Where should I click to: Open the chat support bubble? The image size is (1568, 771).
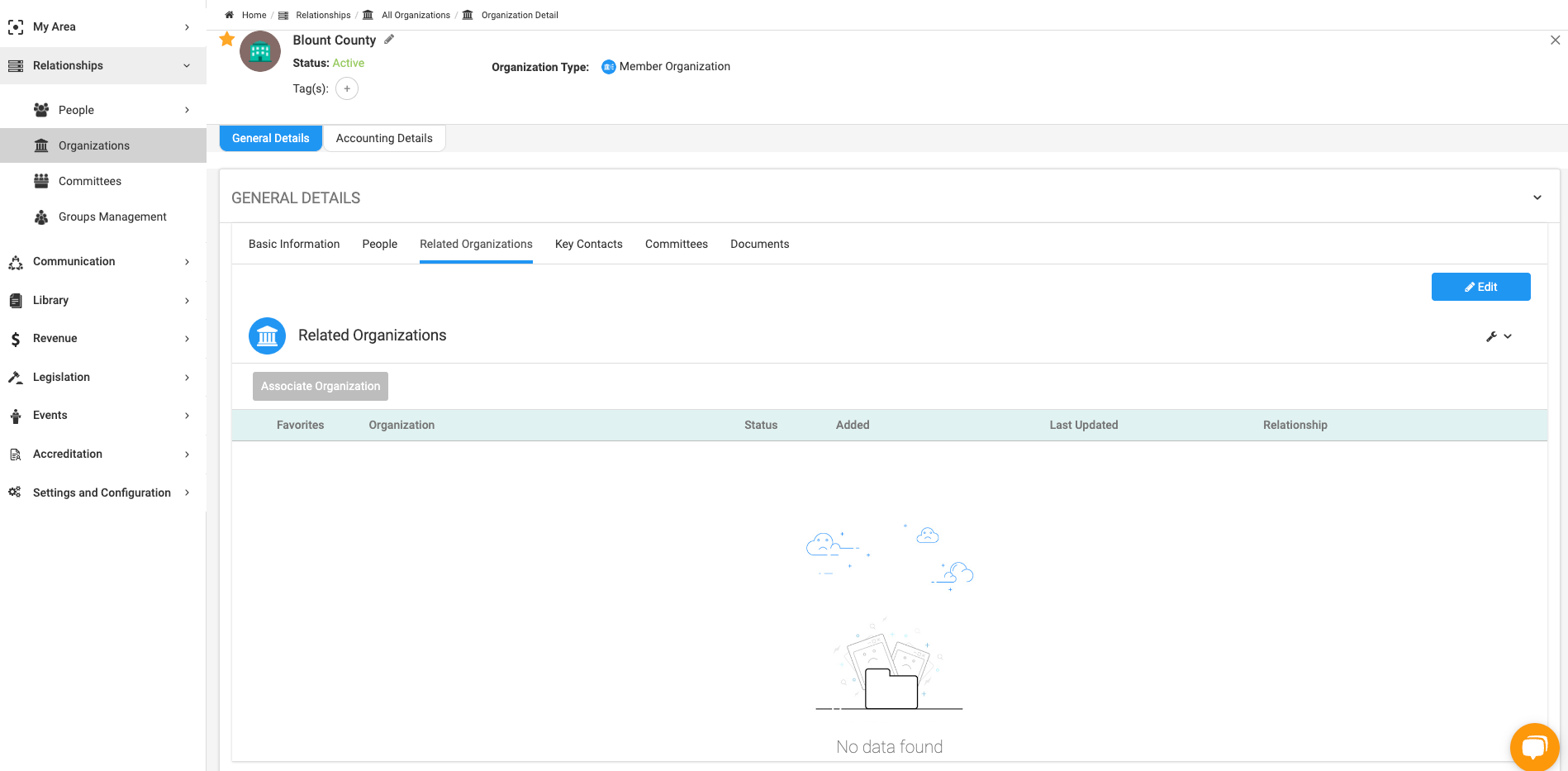tap(1534, 747)
